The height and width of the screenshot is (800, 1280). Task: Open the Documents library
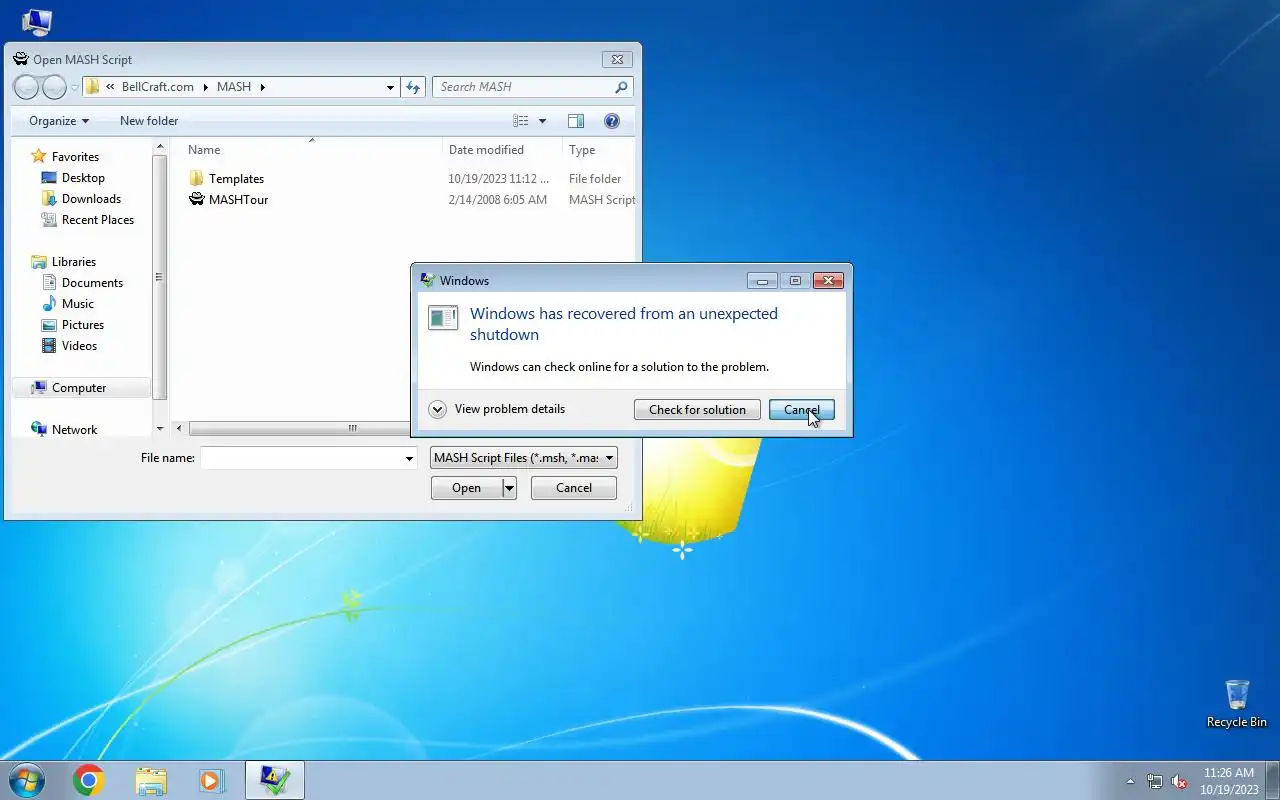(92, 283)
